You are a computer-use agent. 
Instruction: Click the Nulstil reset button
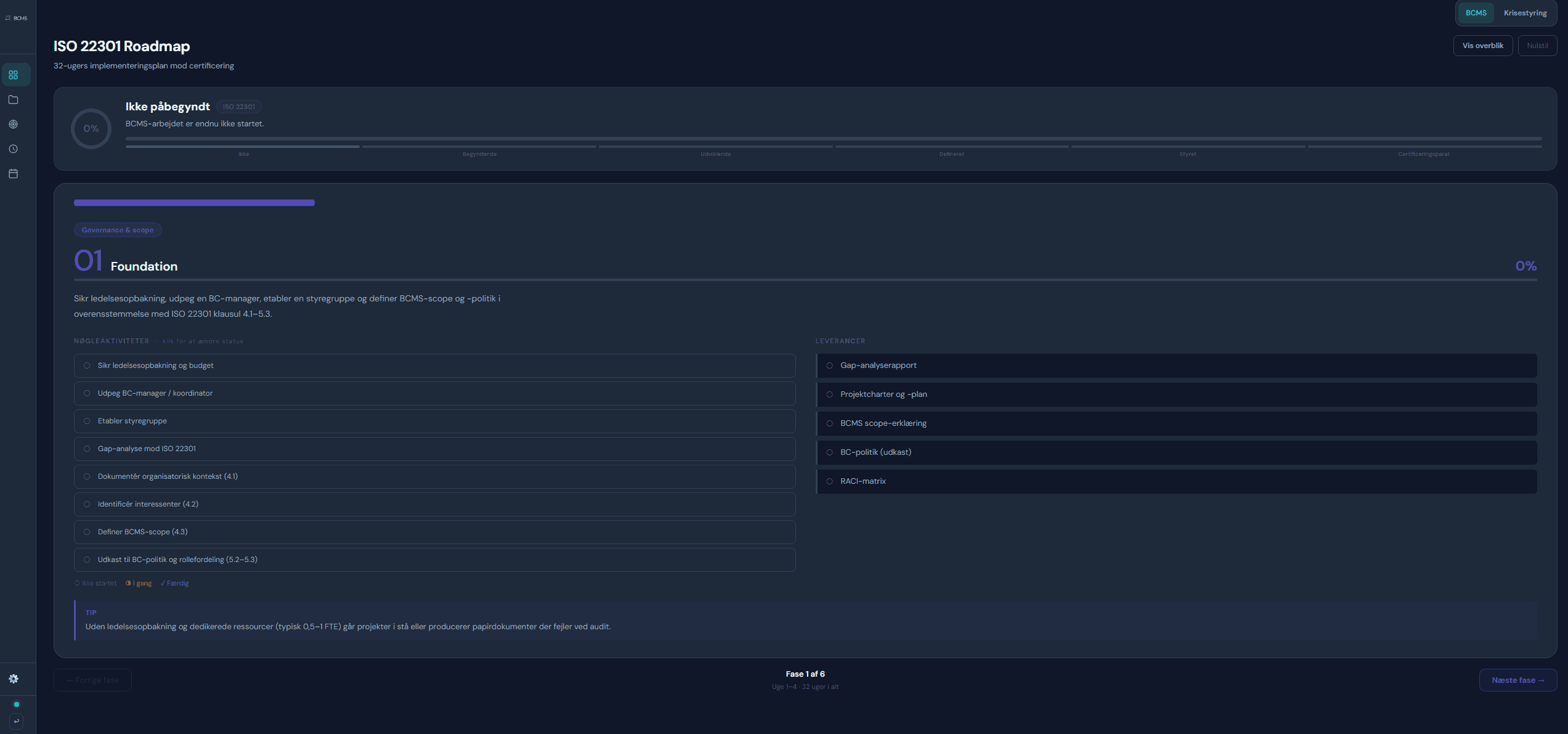[1537, 46]
